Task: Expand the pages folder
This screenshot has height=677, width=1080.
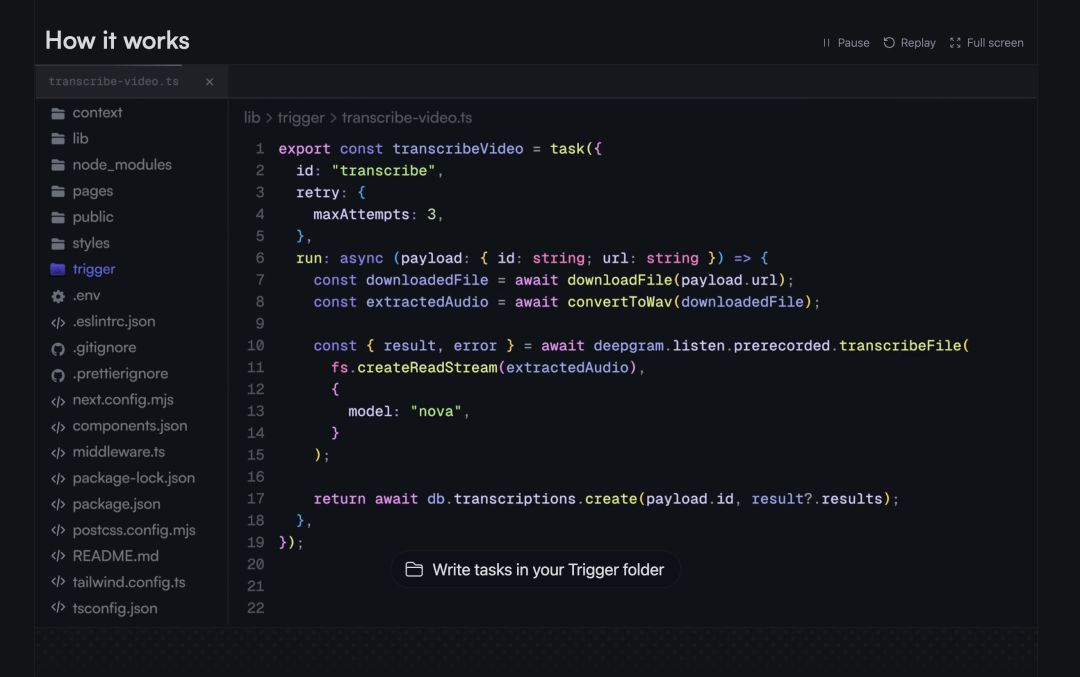Action: tap(92, 191)
